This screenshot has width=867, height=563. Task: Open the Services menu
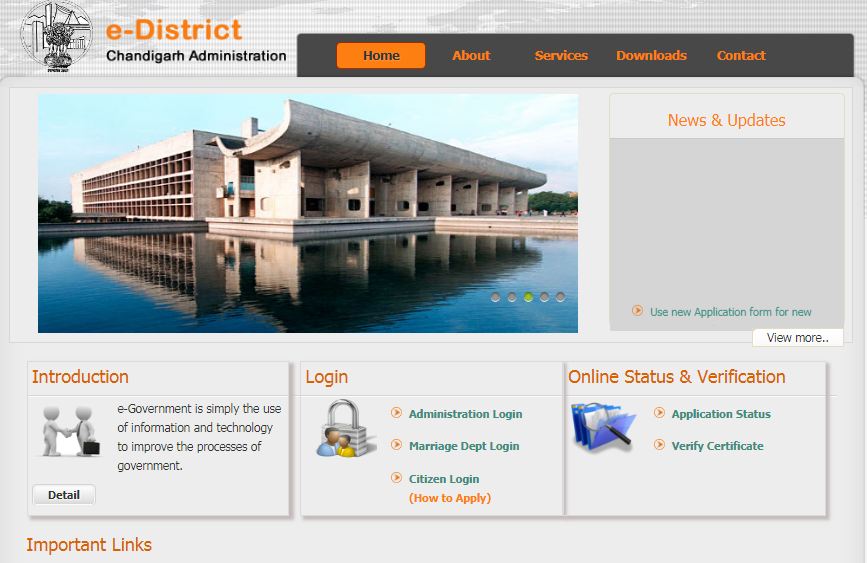point(561,55)
